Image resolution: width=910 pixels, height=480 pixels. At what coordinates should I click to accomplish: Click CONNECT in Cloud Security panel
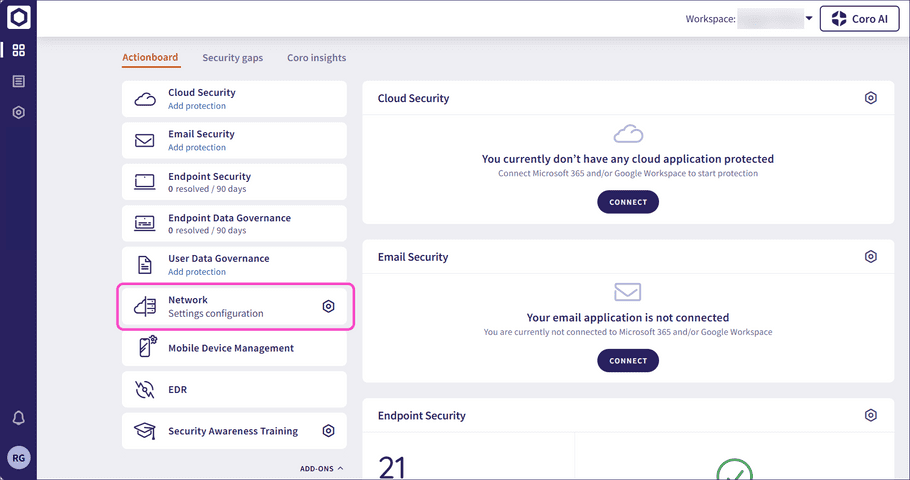628,202
